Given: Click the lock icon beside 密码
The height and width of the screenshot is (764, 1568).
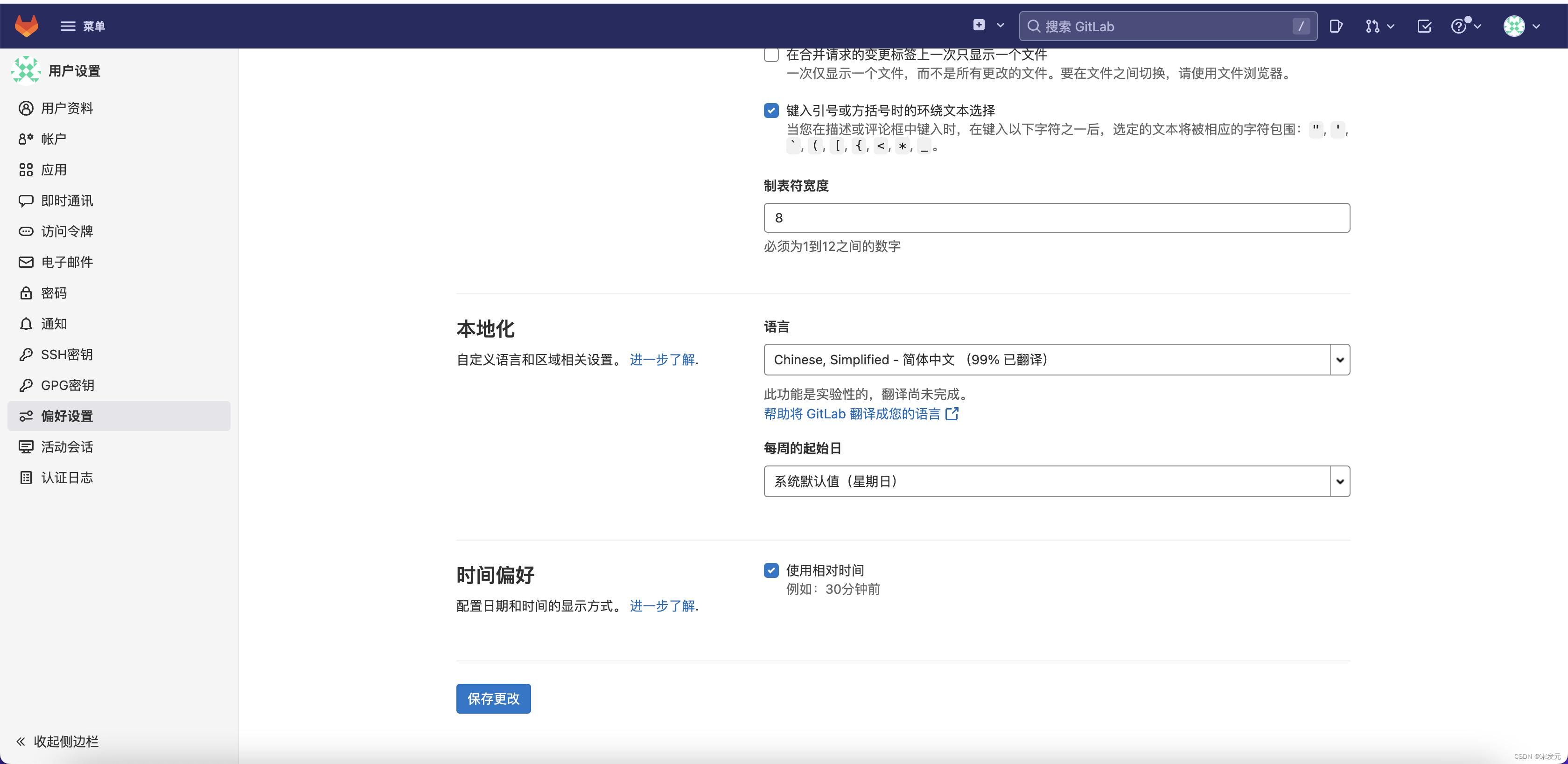Looking at the screenshot, I should tap(26, 293).
